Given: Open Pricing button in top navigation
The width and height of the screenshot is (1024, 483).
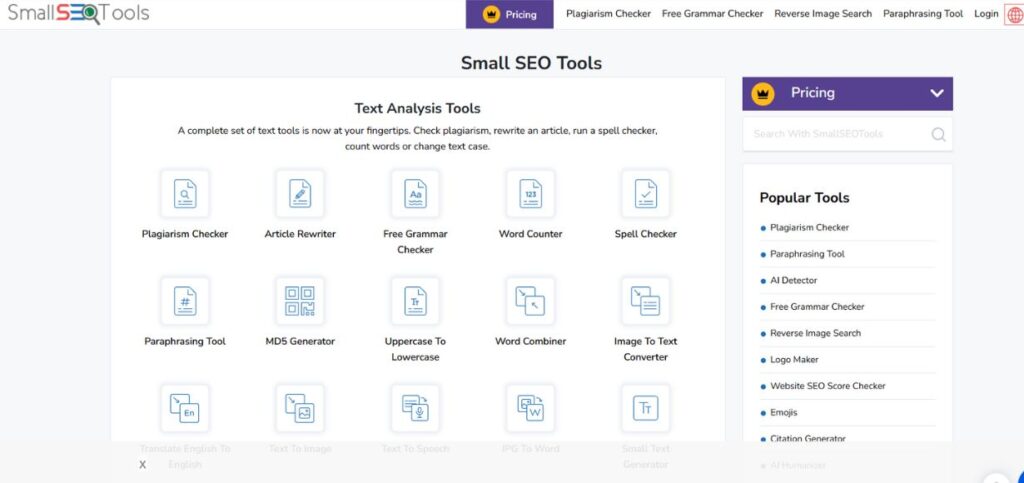Looking at the screenshot, I should [x=509, y=14].
